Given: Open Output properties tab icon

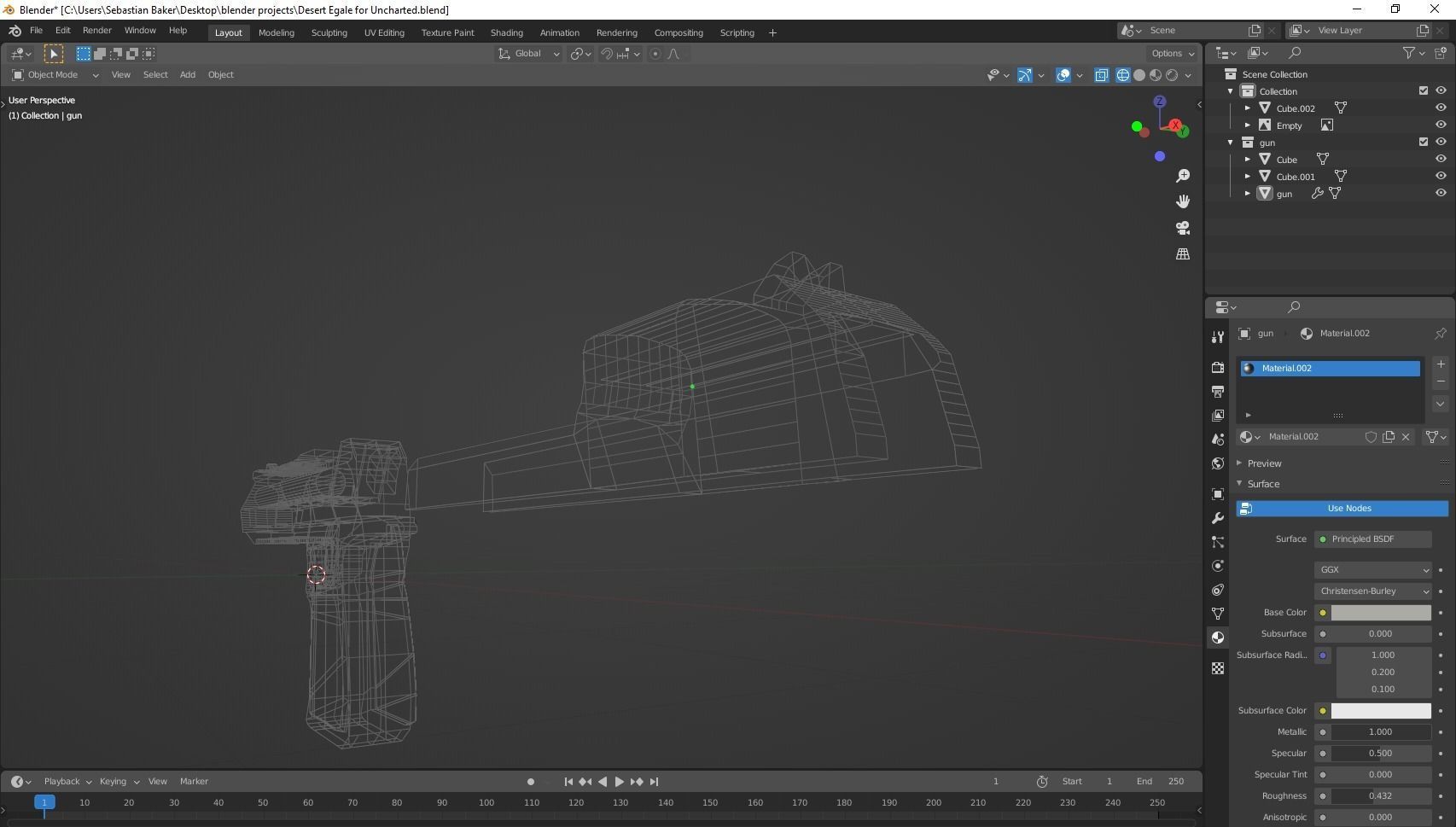Looking at the screenshot, I should (x=1218, y=391).
